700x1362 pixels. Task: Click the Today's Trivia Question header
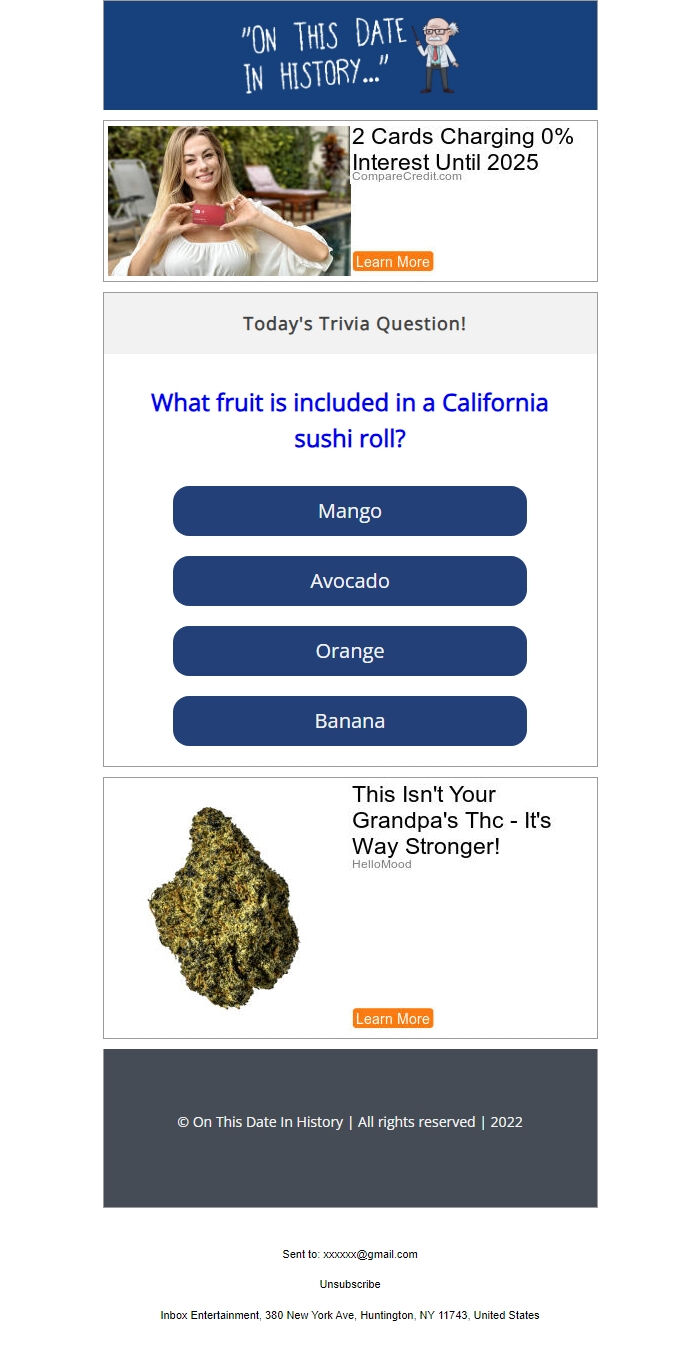pos(354,323)
